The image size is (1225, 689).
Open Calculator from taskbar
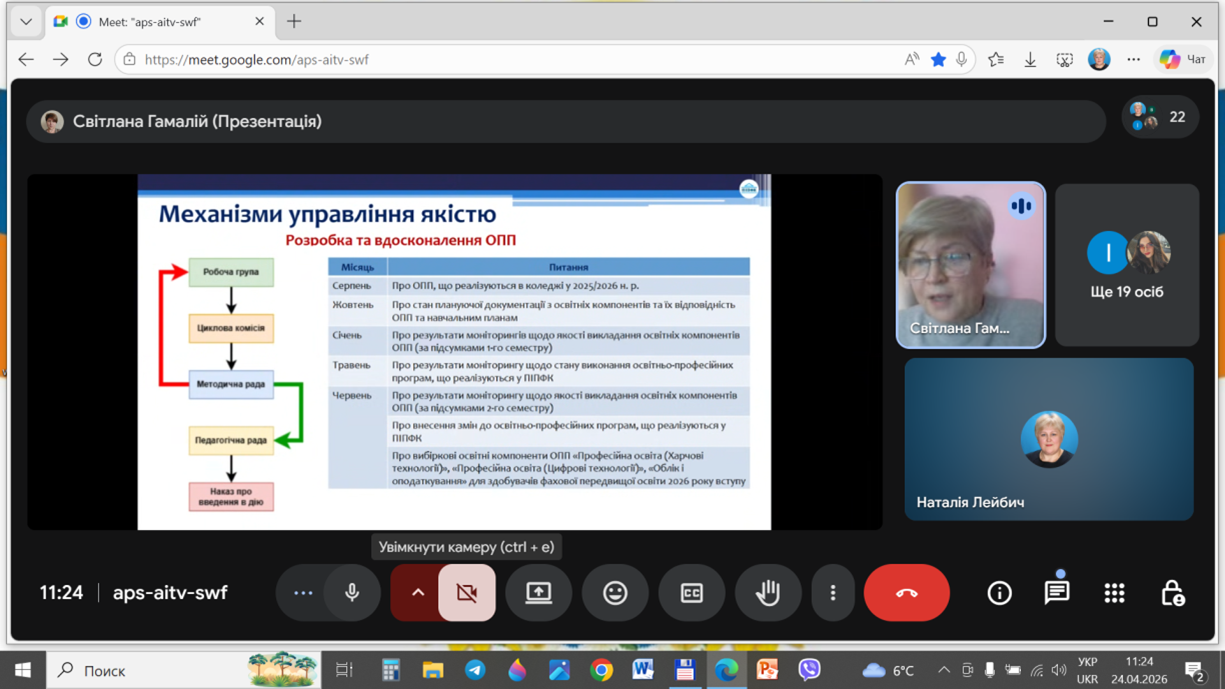point(391,670)
